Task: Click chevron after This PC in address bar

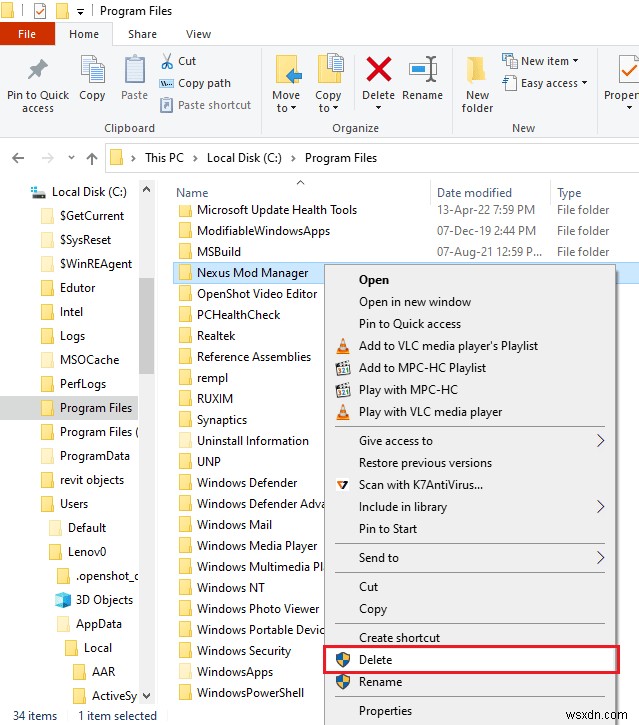Action: (195, 159)
